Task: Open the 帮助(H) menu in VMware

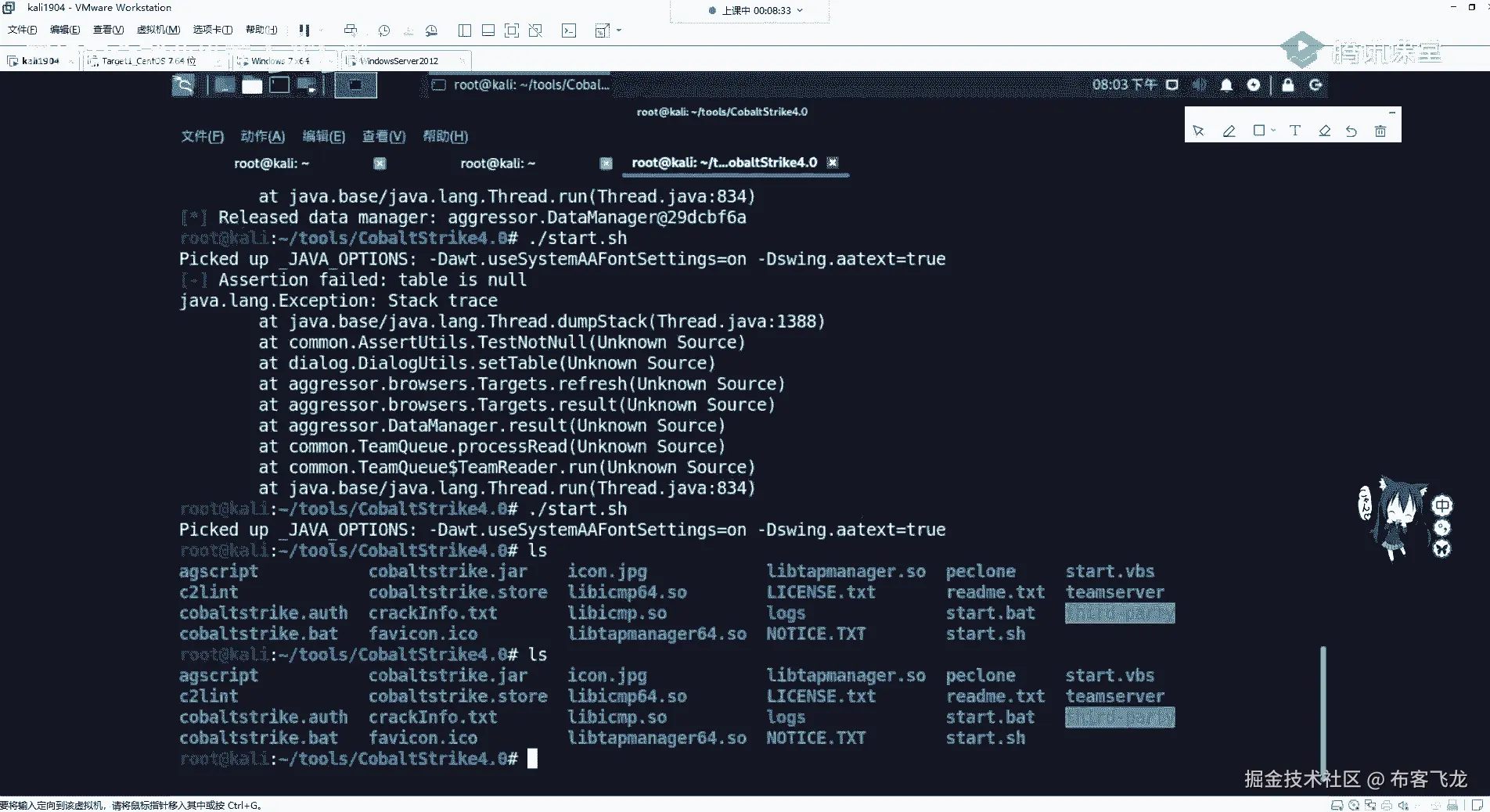Action: (x=261, y=30)
